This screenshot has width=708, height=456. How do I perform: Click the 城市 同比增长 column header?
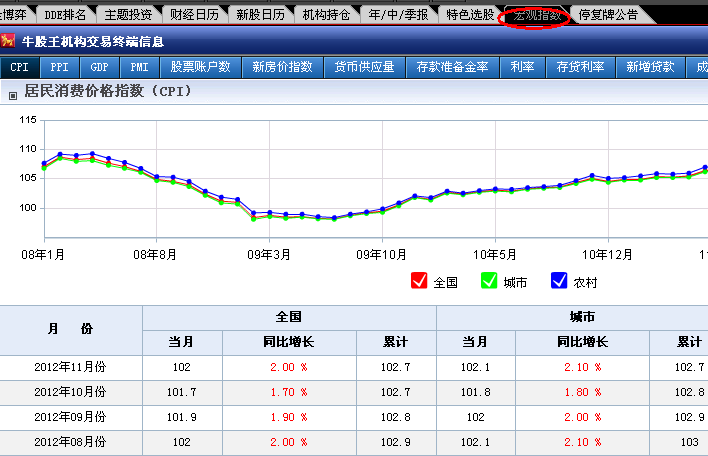tap(582, 342)
